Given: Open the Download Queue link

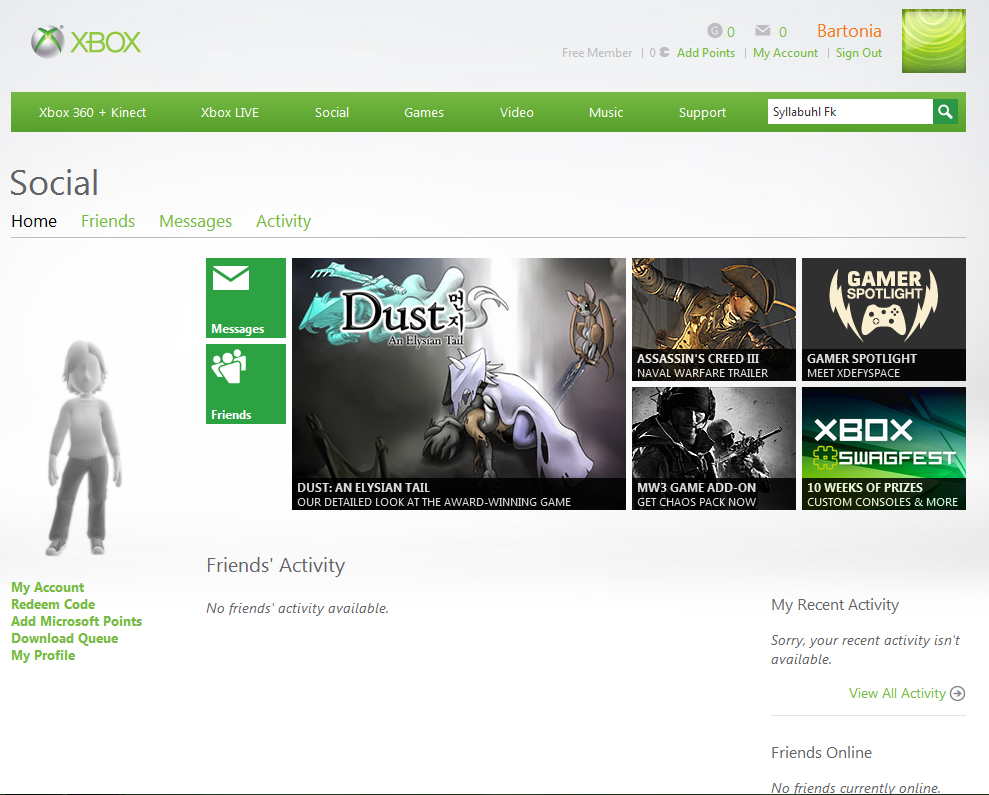Looking at the screenshot, I should pyautogui.click(x=64, y=639).
